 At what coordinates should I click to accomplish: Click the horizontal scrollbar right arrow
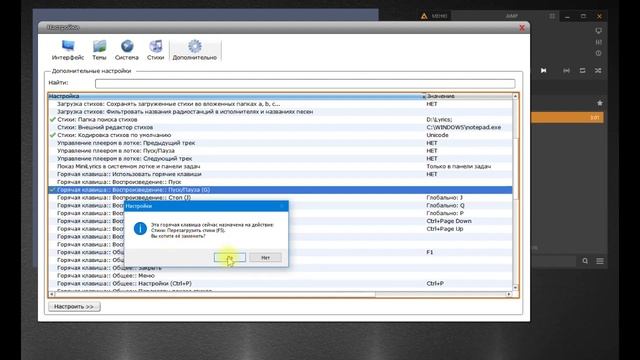click(509, 294)
